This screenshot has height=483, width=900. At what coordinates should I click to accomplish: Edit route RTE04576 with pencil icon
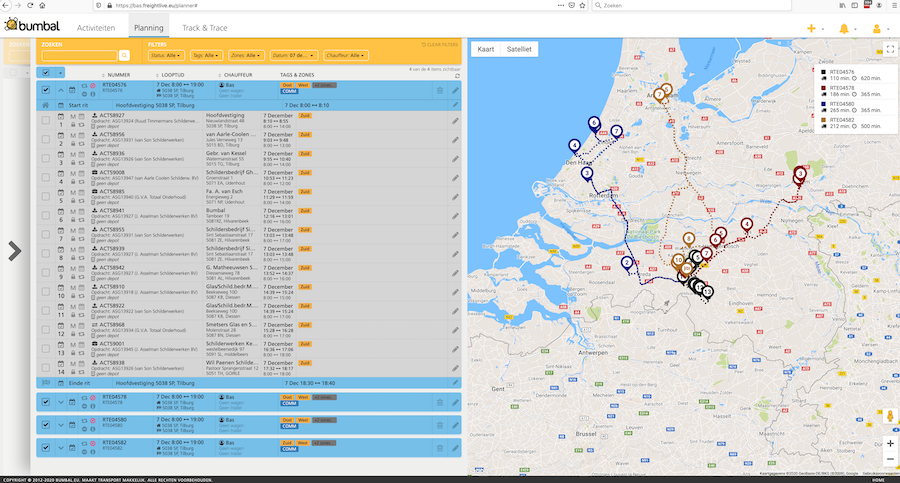click(x=455, y=90)
